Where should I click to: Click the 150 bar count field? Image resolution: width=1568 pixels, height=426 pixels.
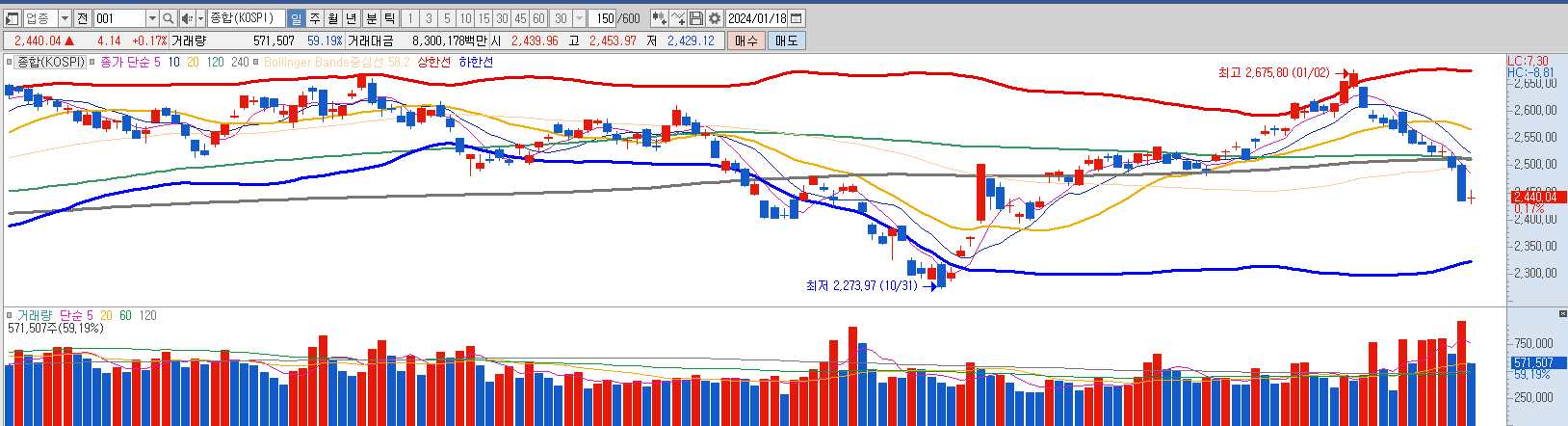tap(602, 18)
